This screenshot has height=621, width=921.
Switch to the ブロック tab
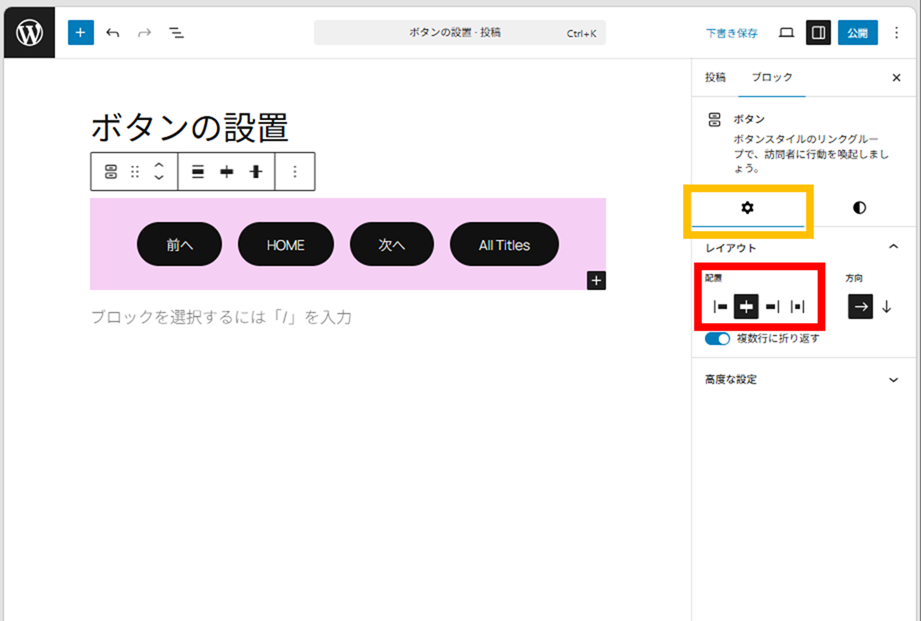(x=772, y=77)
